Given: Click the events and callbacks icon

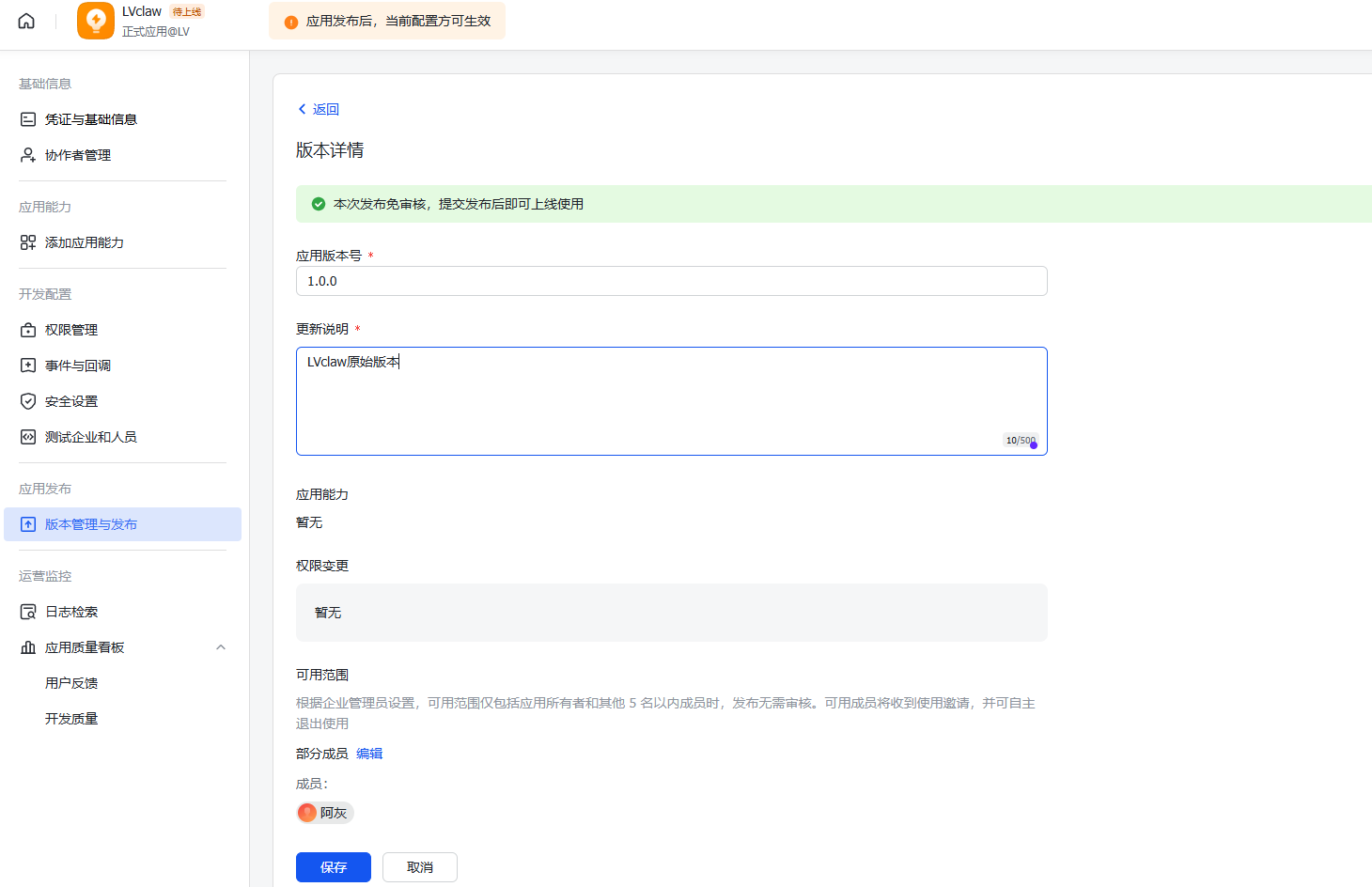Looking at the screenshot, I should tap(28, 366).
